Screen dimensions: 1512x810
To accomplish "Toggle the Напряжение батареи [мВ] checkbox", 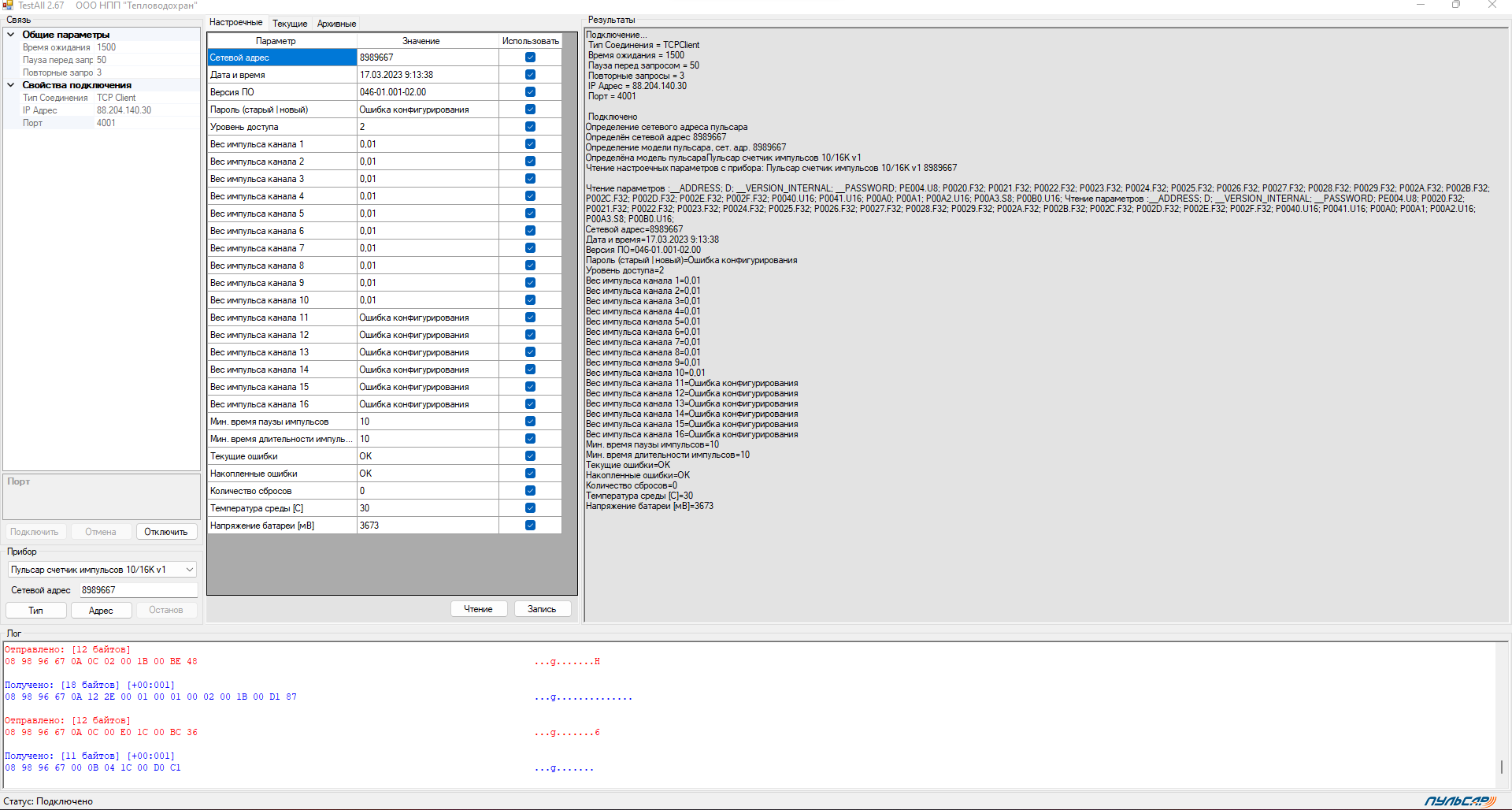I will coord(530,526).
